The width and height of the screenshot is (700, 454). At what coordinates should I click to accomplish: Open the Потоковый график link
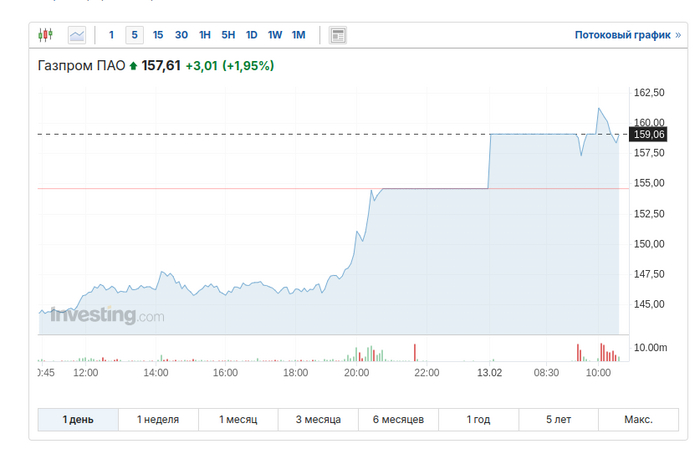pyautogui.click(x=627, y=35)
